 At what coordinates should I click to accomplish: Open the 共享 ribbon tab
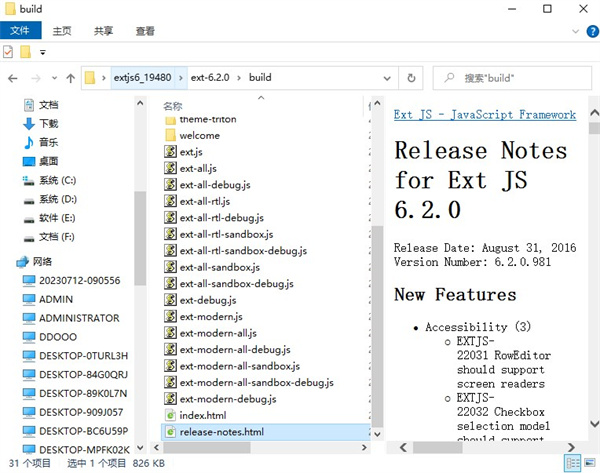tap(103, 31)
